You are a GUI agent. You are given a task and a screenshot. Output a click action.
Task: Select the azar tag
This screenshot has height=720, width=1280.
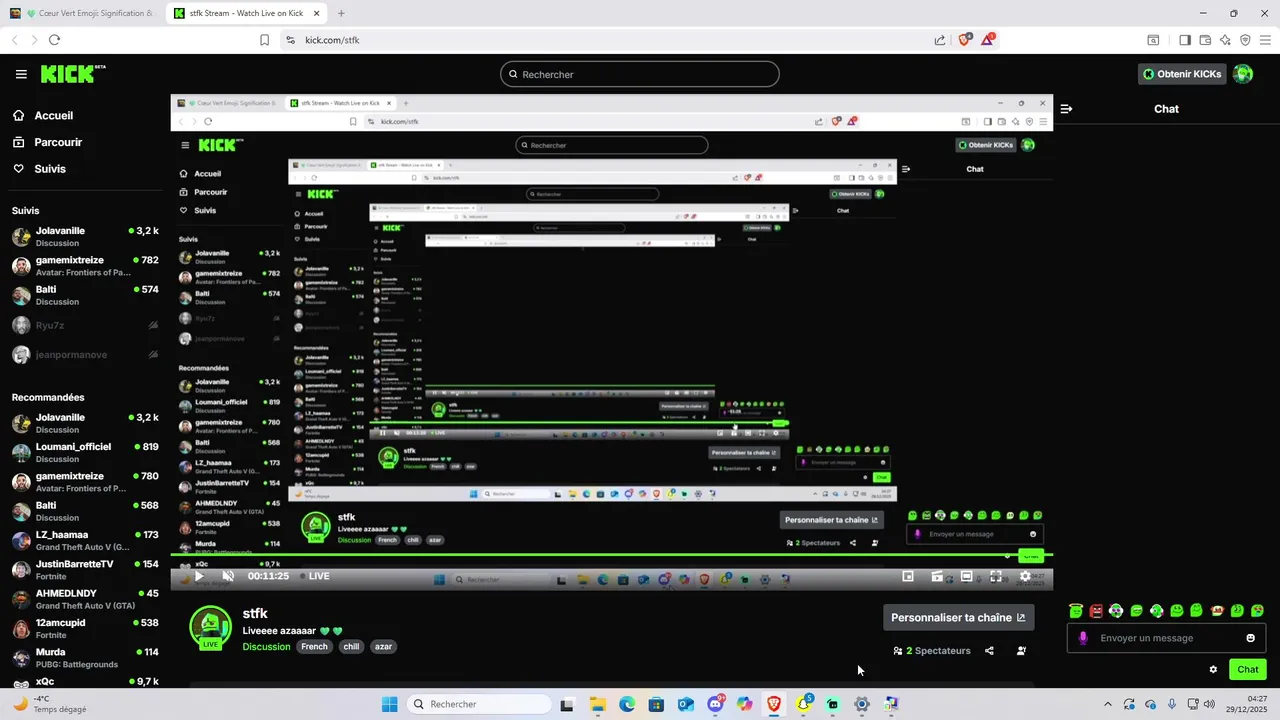click(384, 647)
